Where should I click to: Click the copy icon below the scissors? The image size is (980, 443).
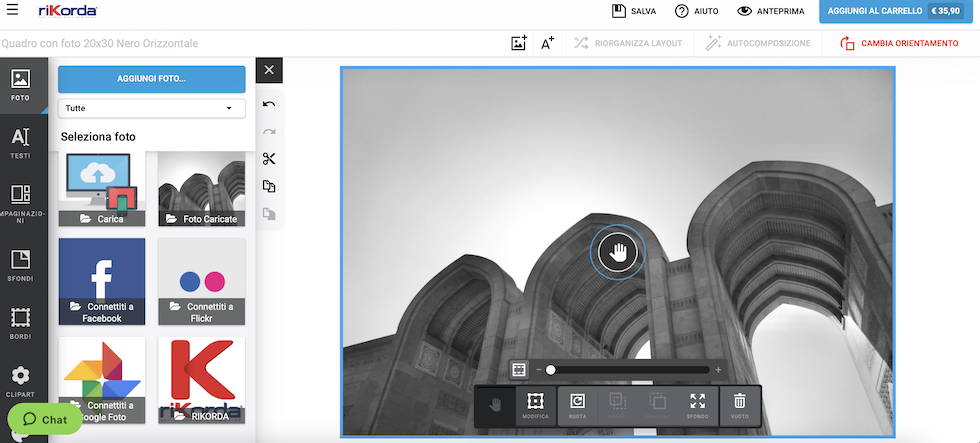click(x=269, y=186)
